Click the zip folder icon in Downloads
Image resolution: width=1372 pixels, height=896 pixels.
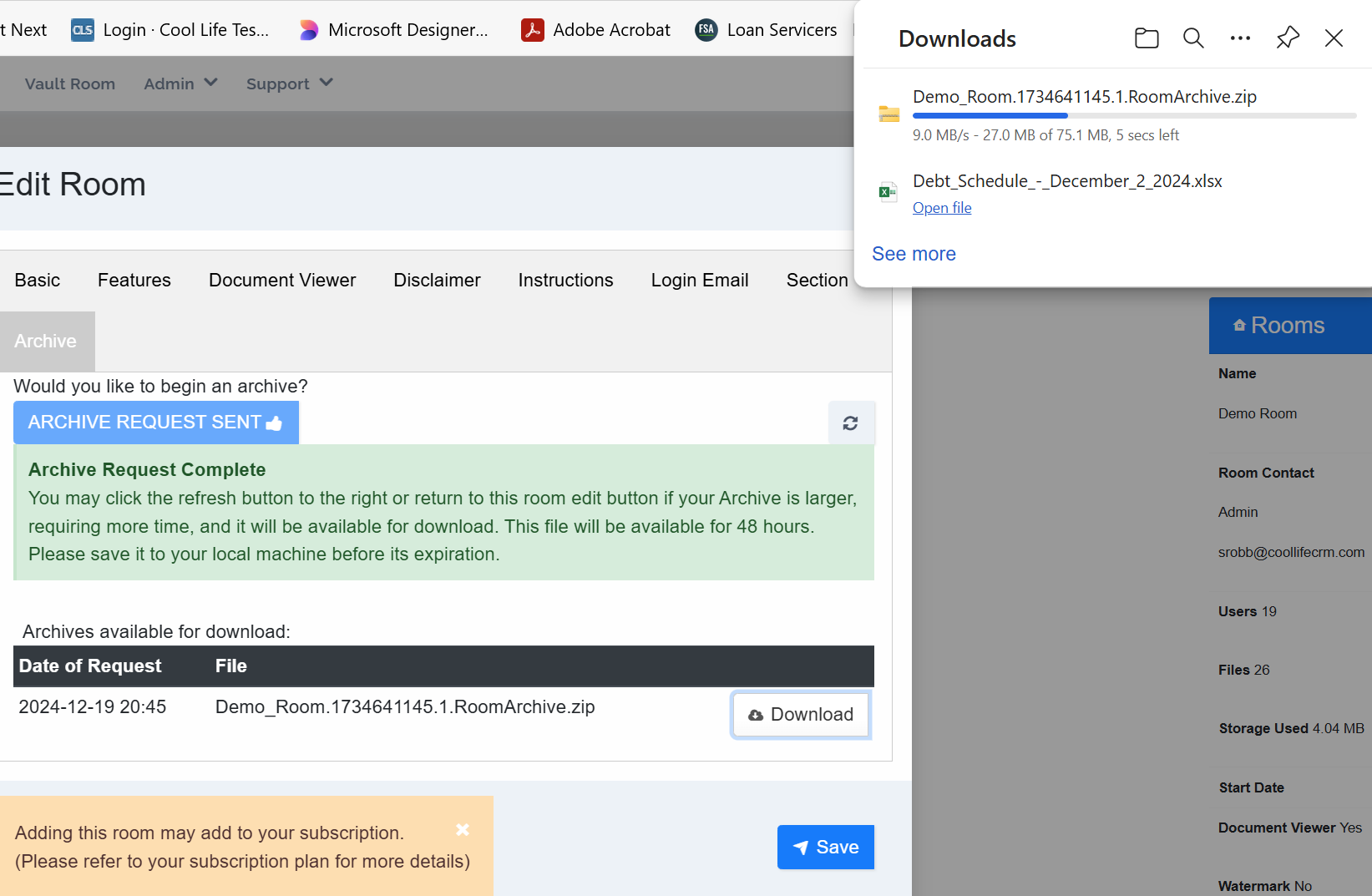pyautogui.click(x=889, y=114)
